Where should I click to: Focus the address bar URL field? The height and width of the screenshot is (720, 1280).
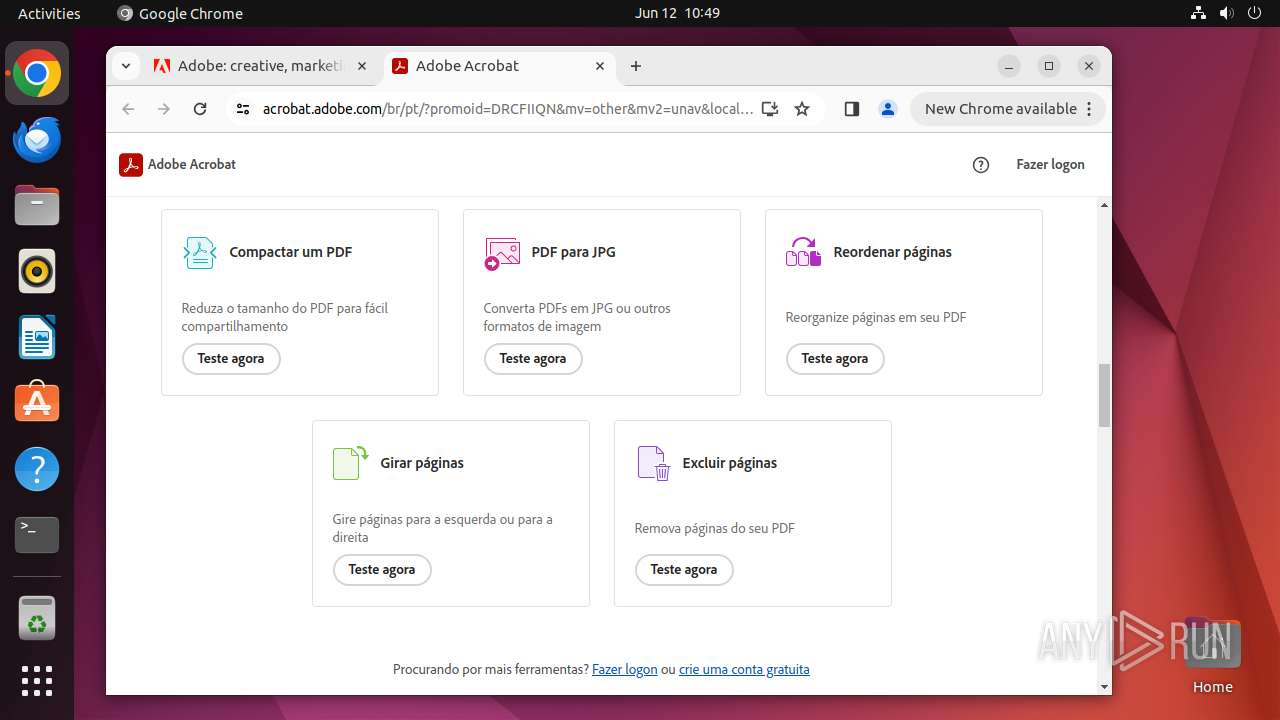(x=508, y=109)
